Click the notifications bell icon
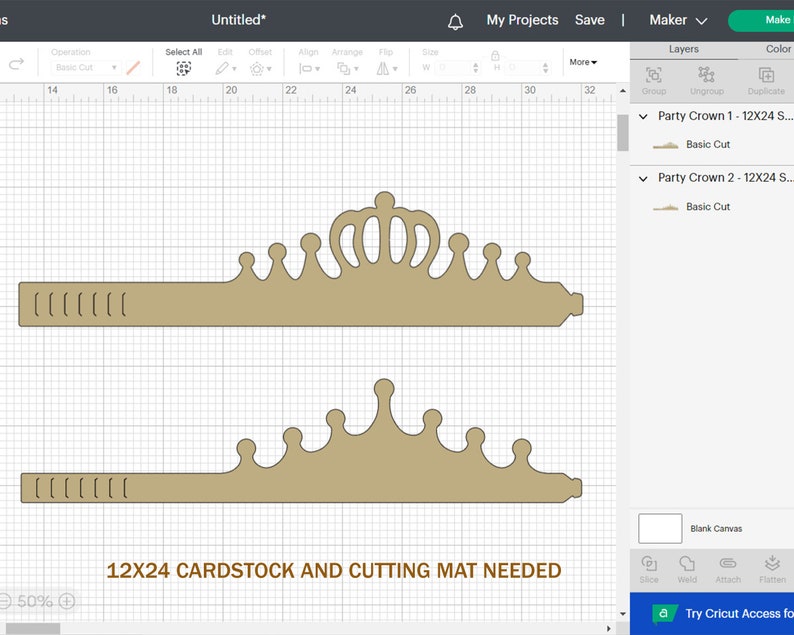 point(455,21)
